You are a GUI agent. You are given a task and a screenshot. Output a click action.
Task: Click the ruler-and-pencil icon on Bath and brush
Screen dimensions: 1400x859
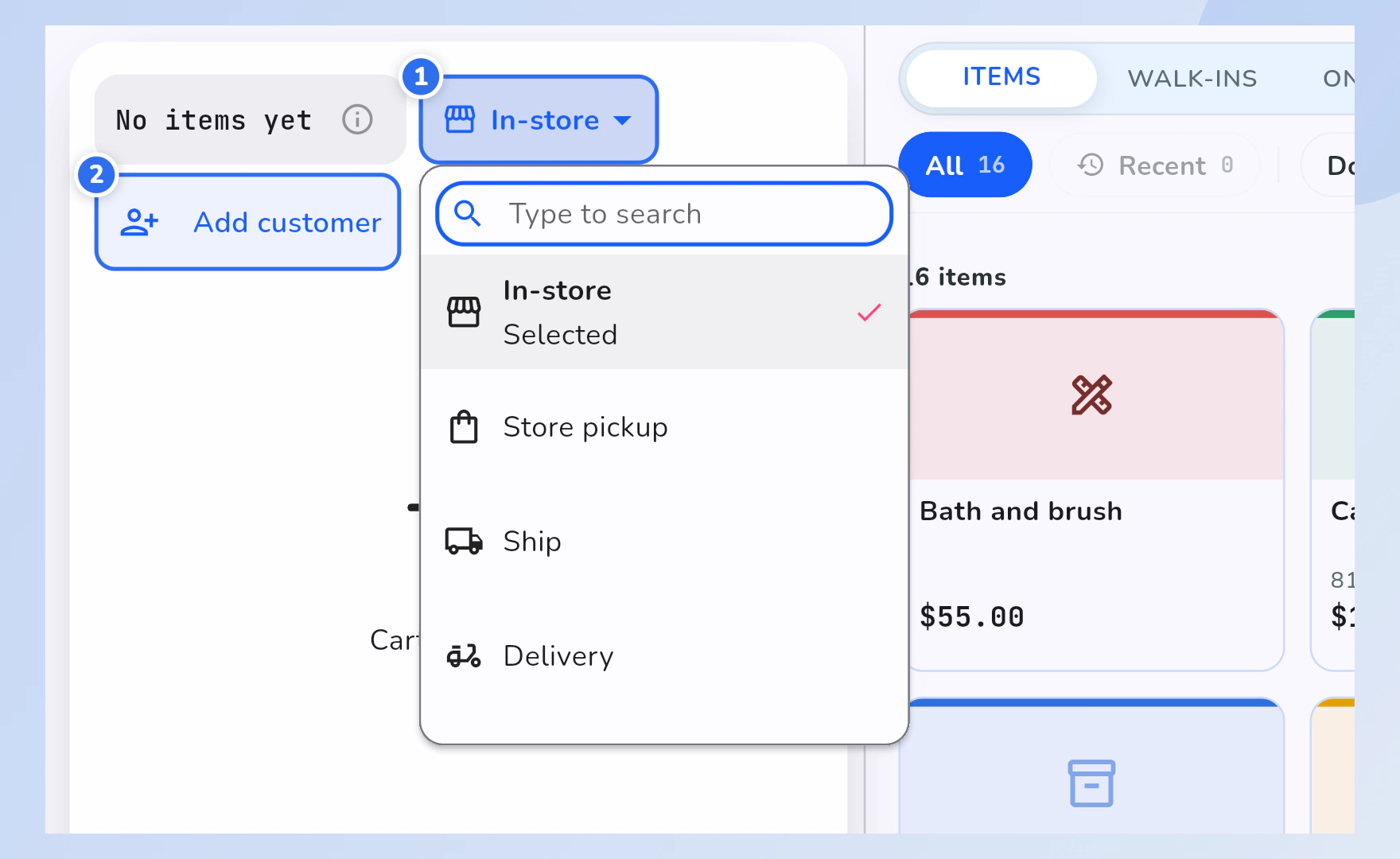tap(1091, 395)
